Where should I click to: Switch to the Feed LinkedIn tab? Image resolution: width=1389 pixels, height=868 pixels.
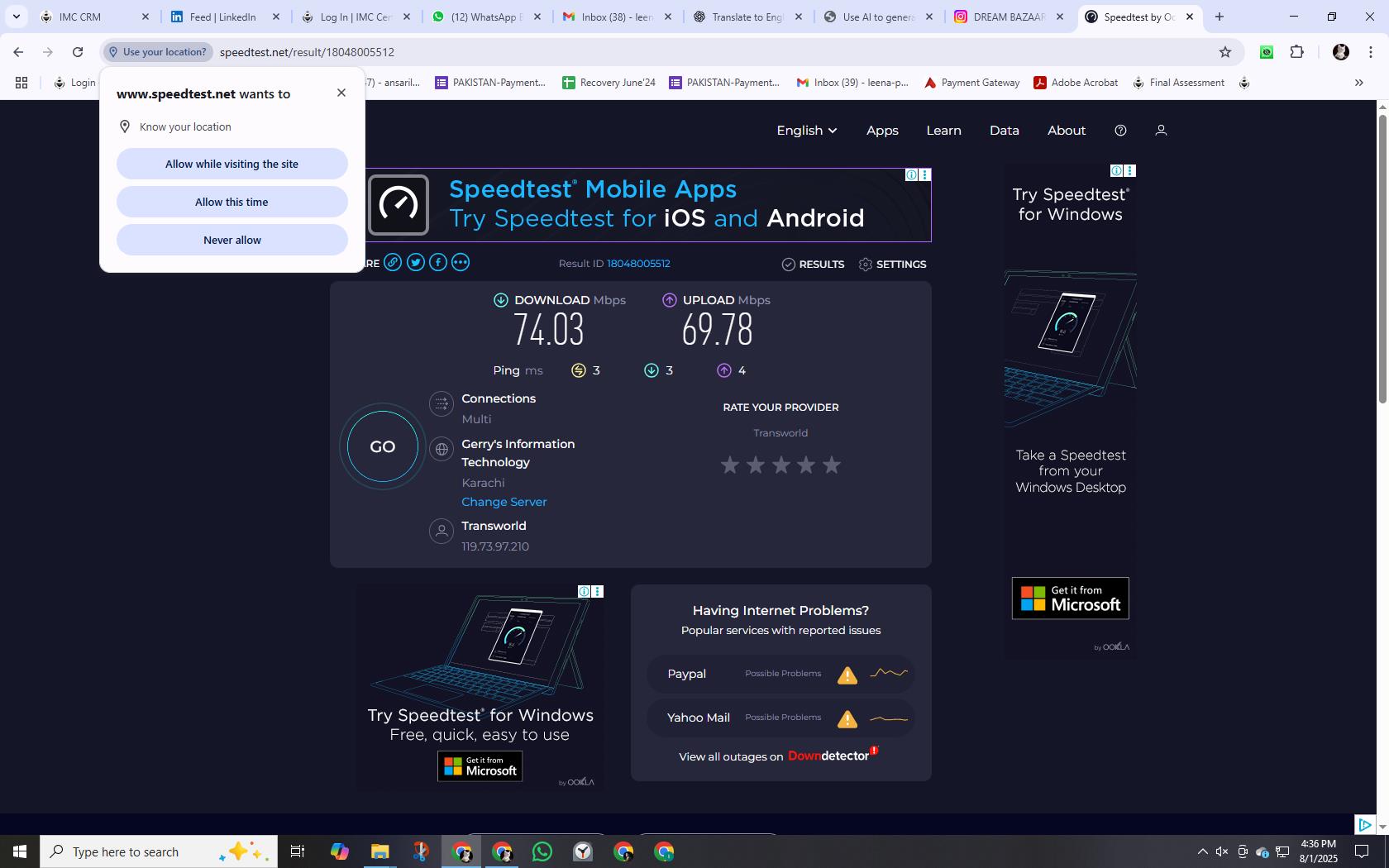click(226, 17)
